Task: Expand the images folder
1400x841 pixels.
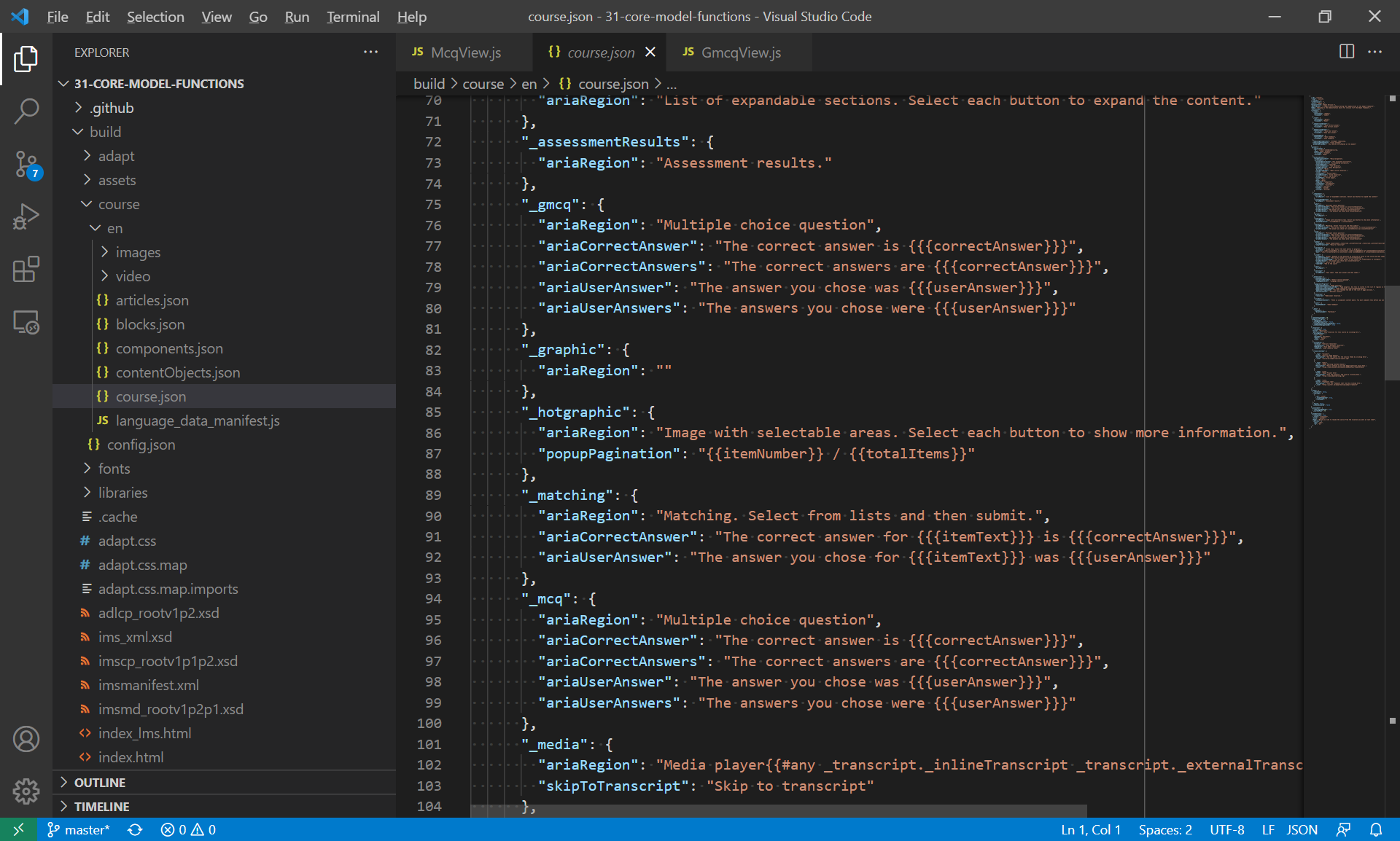Action: (137, 252)
